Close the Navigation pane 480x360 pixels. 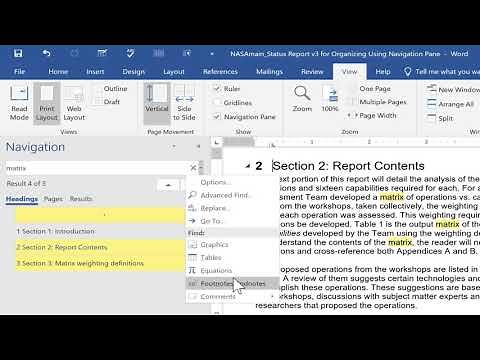click(199, 147)
